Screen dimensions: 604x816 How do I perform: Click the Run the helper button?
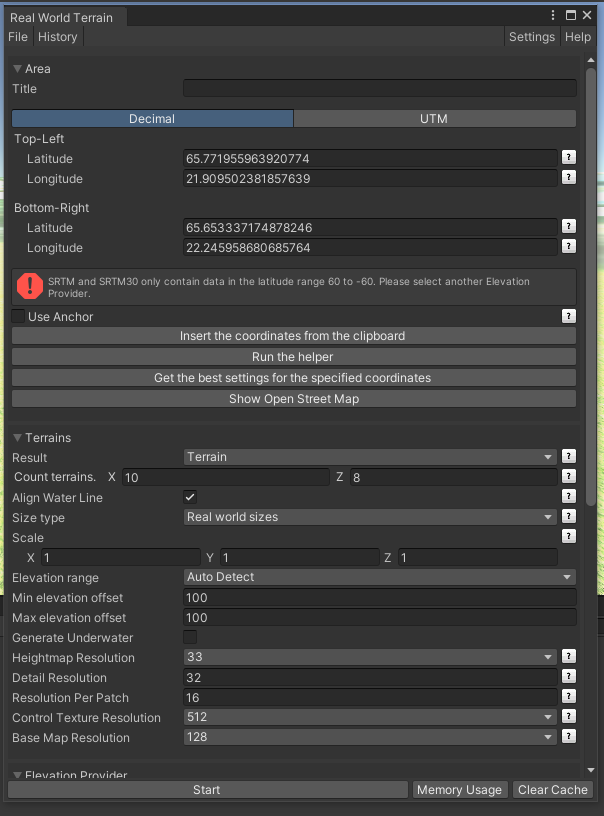coord(294,356)
